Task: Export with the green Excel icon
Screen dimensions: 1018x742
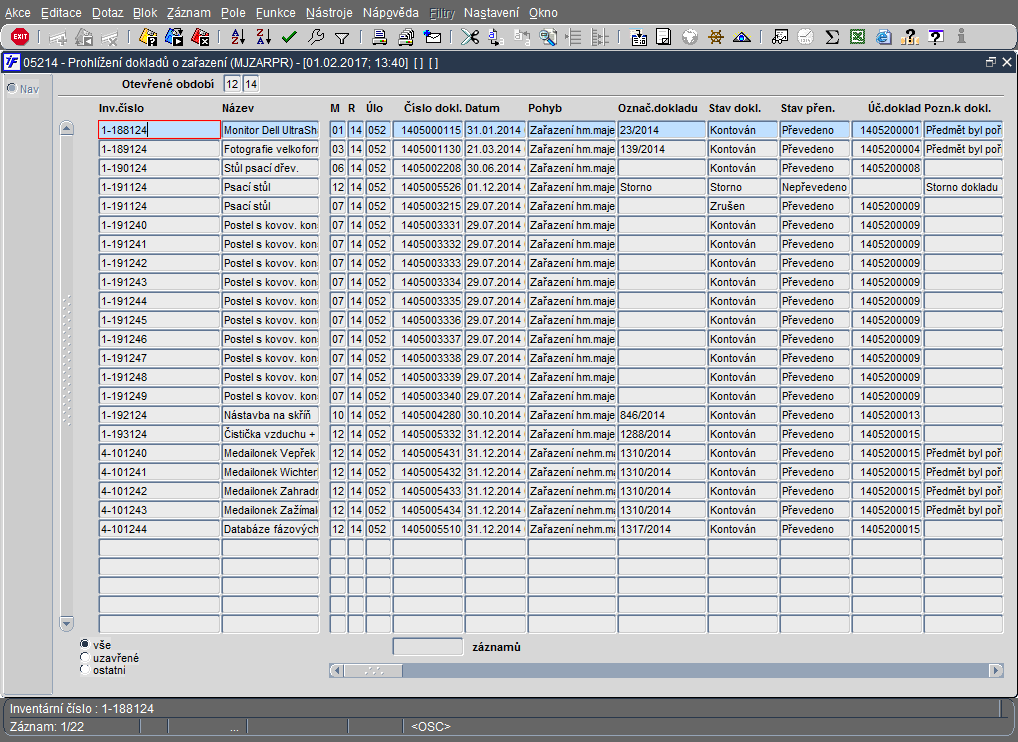Action: tap(857, 37)
